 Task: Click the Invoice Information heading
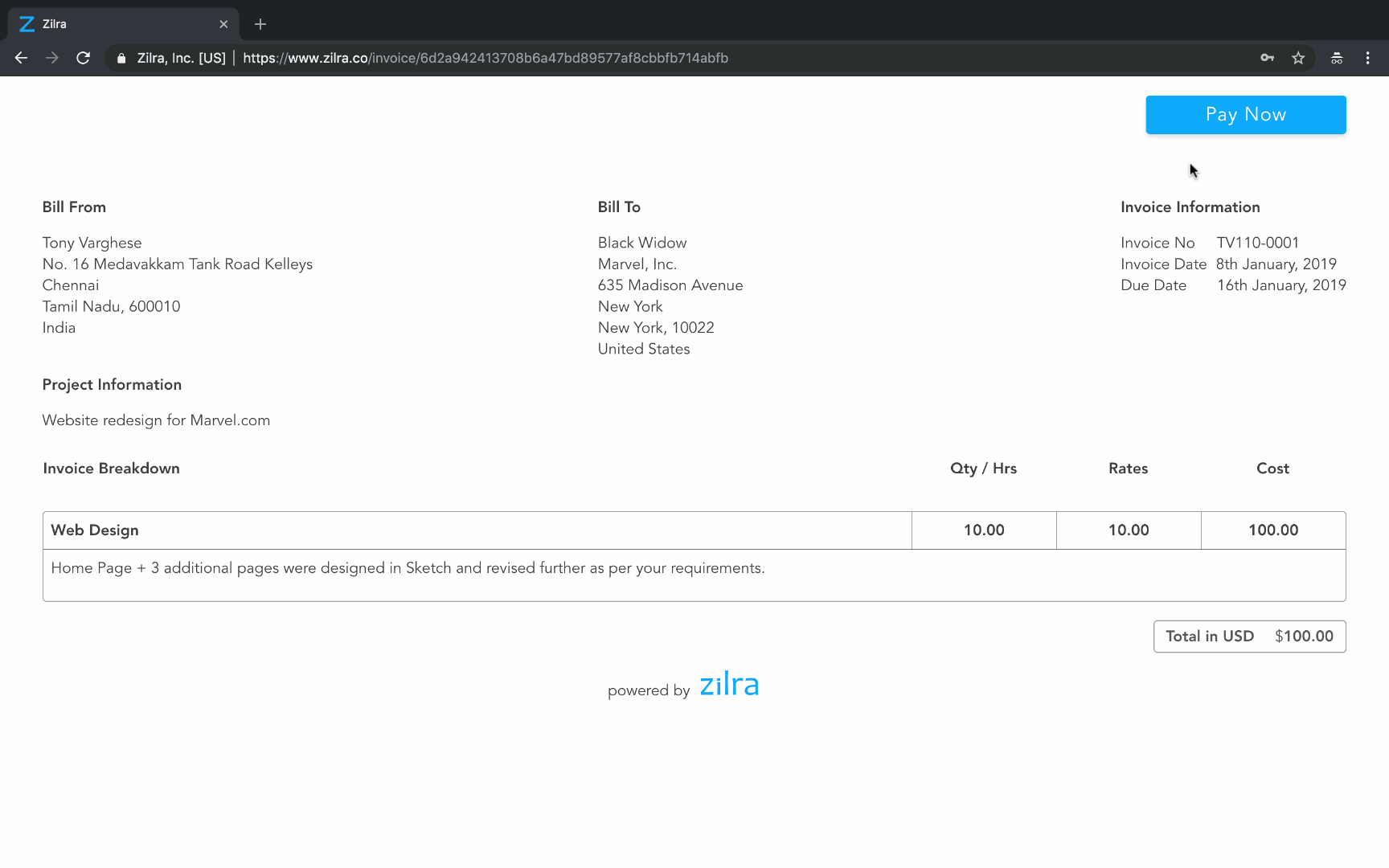pyautogui.click(x=1190, y=207)
